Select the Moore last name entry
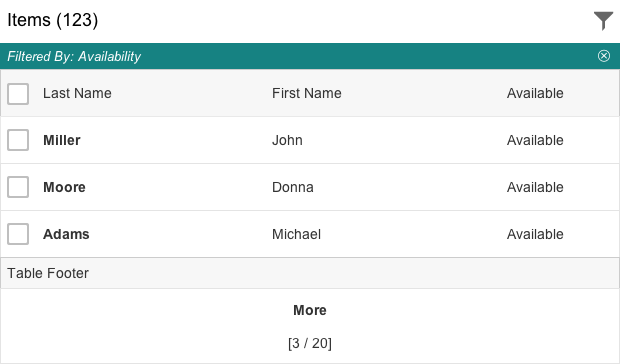The width and height of the screenshot is (620, 364). coord(64,187)
